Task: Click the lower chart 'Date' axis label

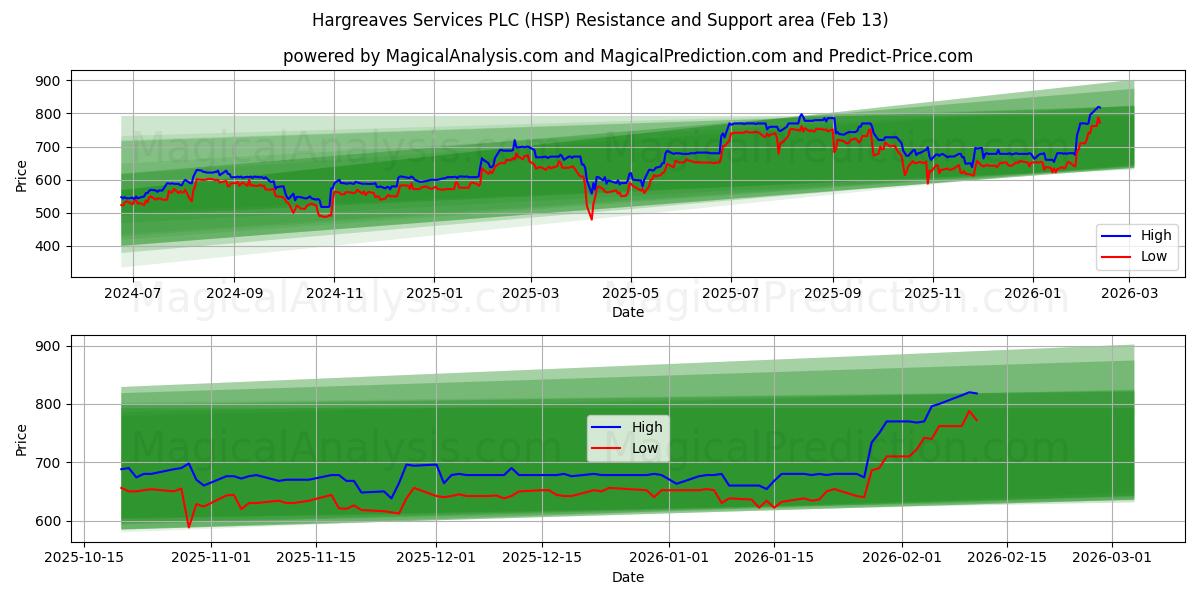Action: pyautogui.click(x=628, y=577)
